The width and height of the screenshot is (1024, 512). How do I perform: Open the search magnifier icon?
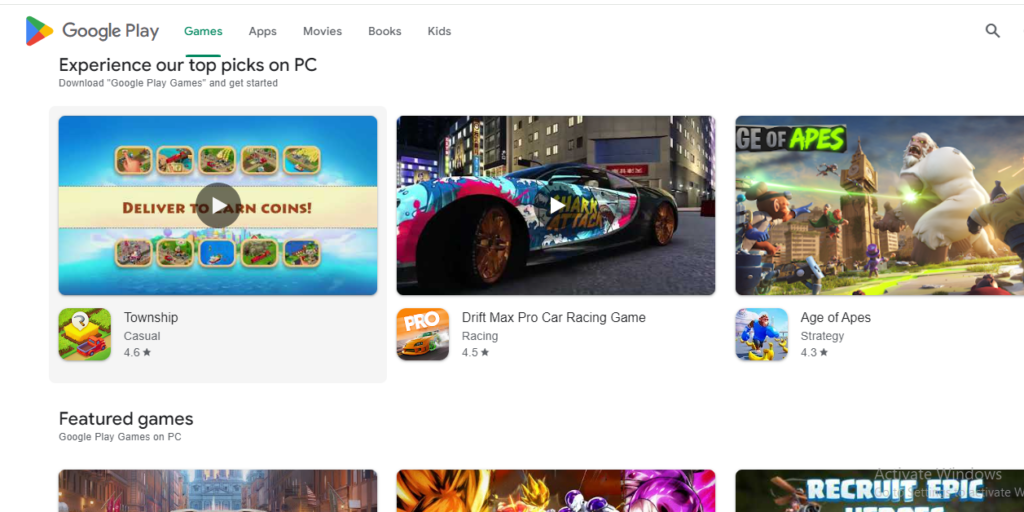(x=992, y=31)
